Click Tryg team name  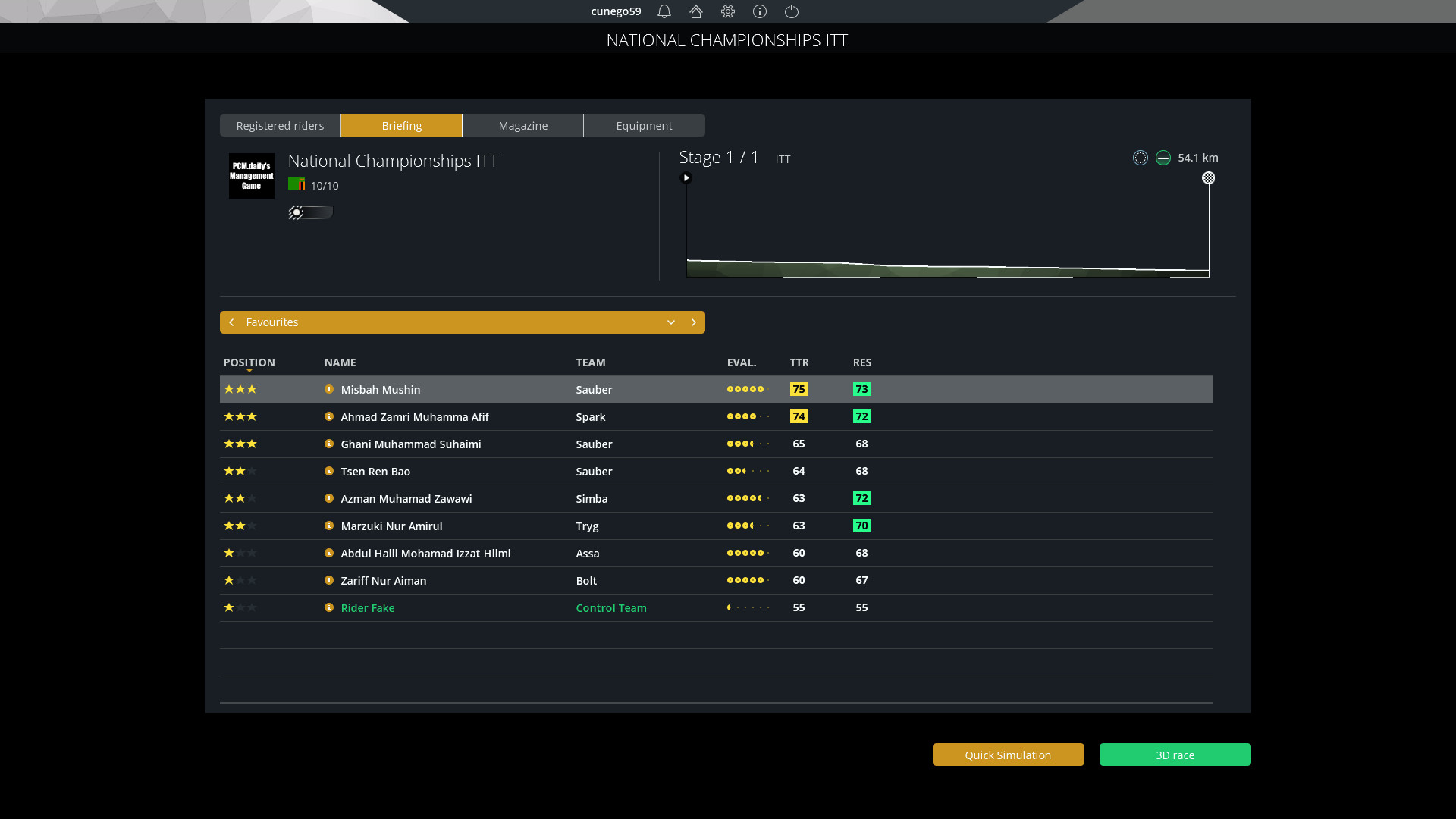[x=587, y=526]
